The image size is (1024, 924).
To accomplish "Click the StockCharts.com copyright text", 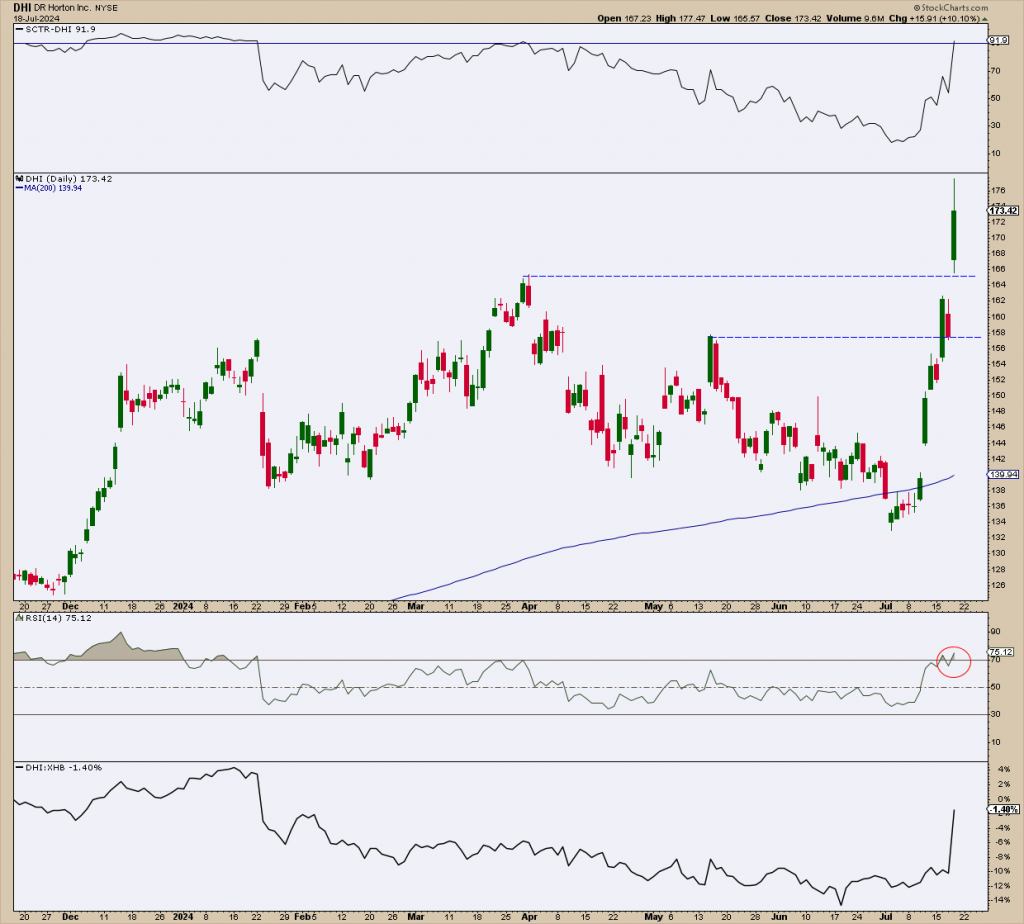I will [x=950, y=8].
